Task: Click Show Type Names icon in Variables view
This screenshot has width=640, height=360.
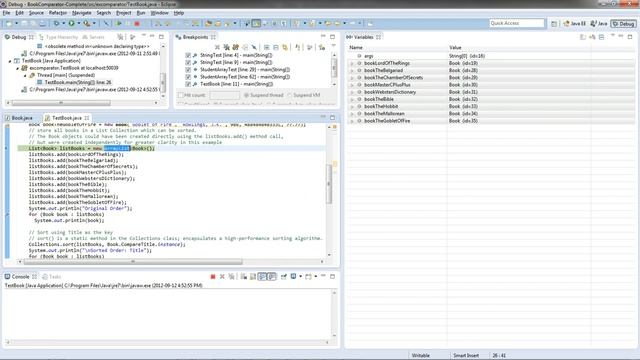Action: pos(583,37)
